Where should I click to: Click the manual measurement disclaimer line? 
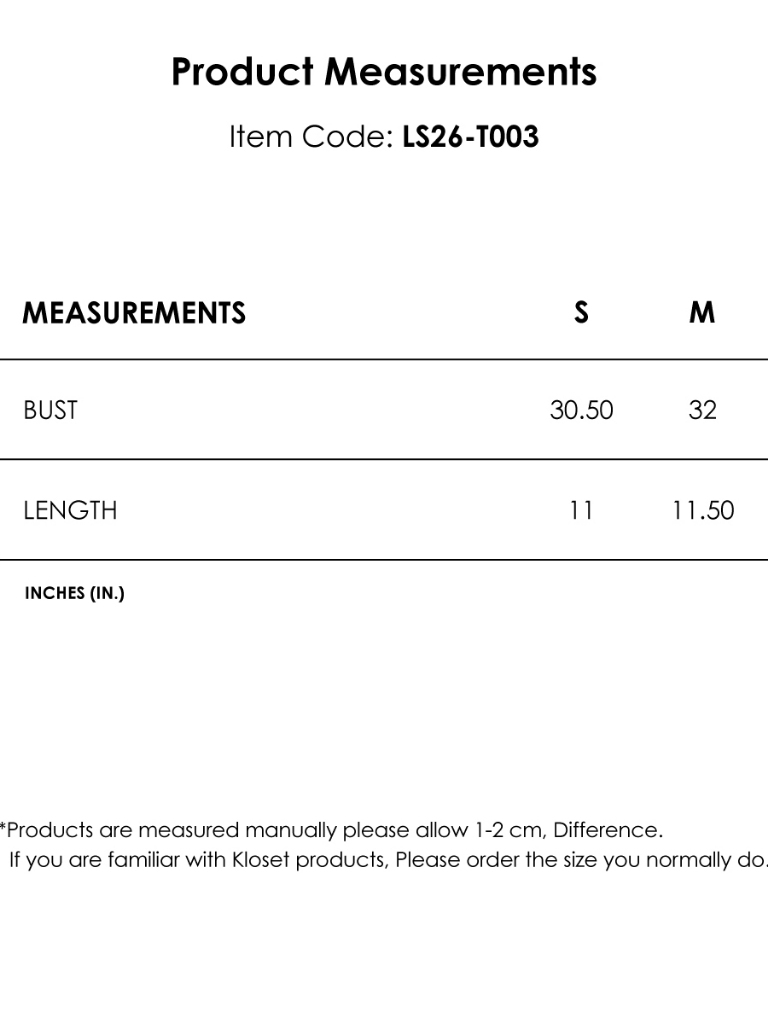(x=331, y=830)
